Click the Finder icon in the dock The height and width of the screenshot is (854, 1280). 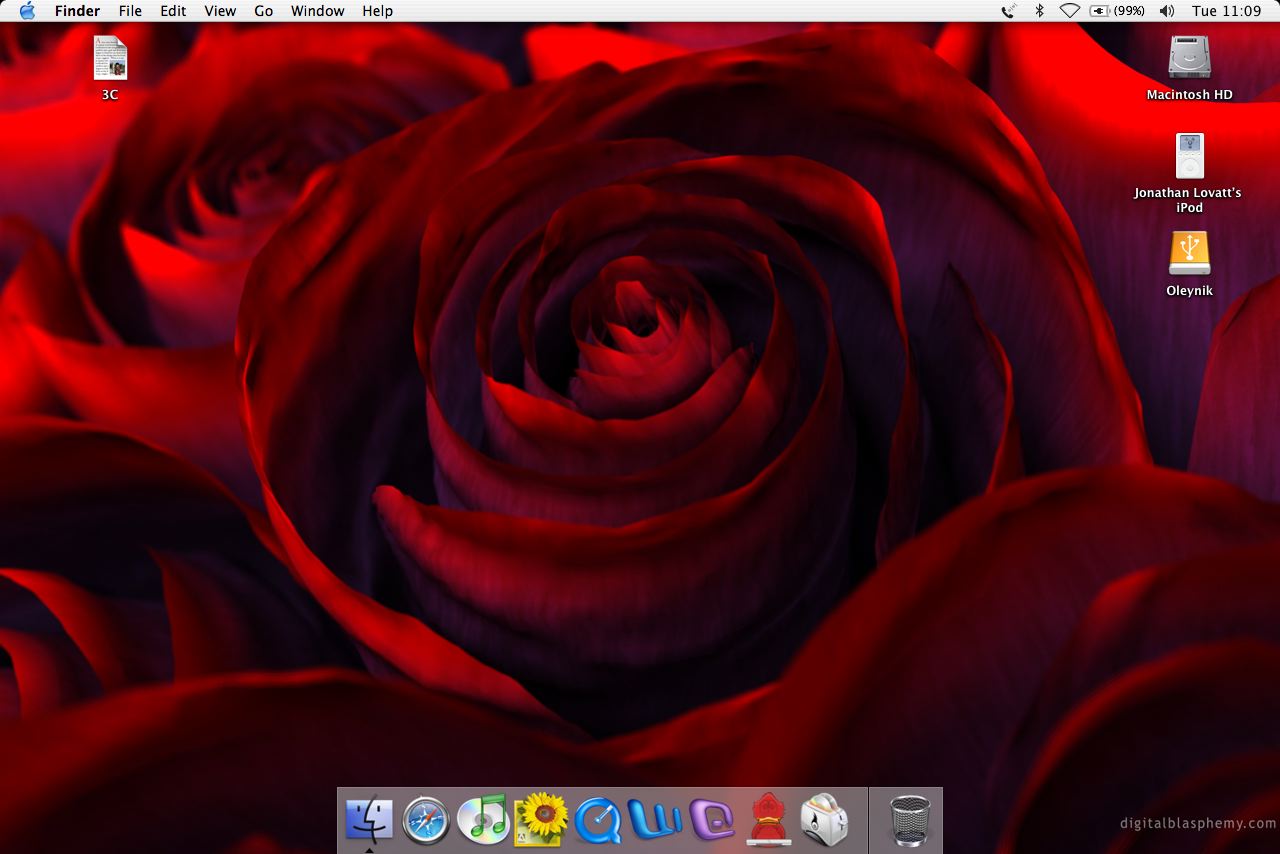coord(369,820)
